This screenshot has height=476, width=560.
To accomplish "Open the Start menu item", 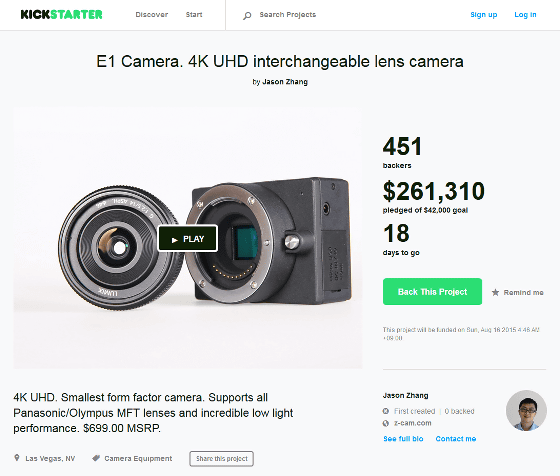I will [x=194, y=15].
